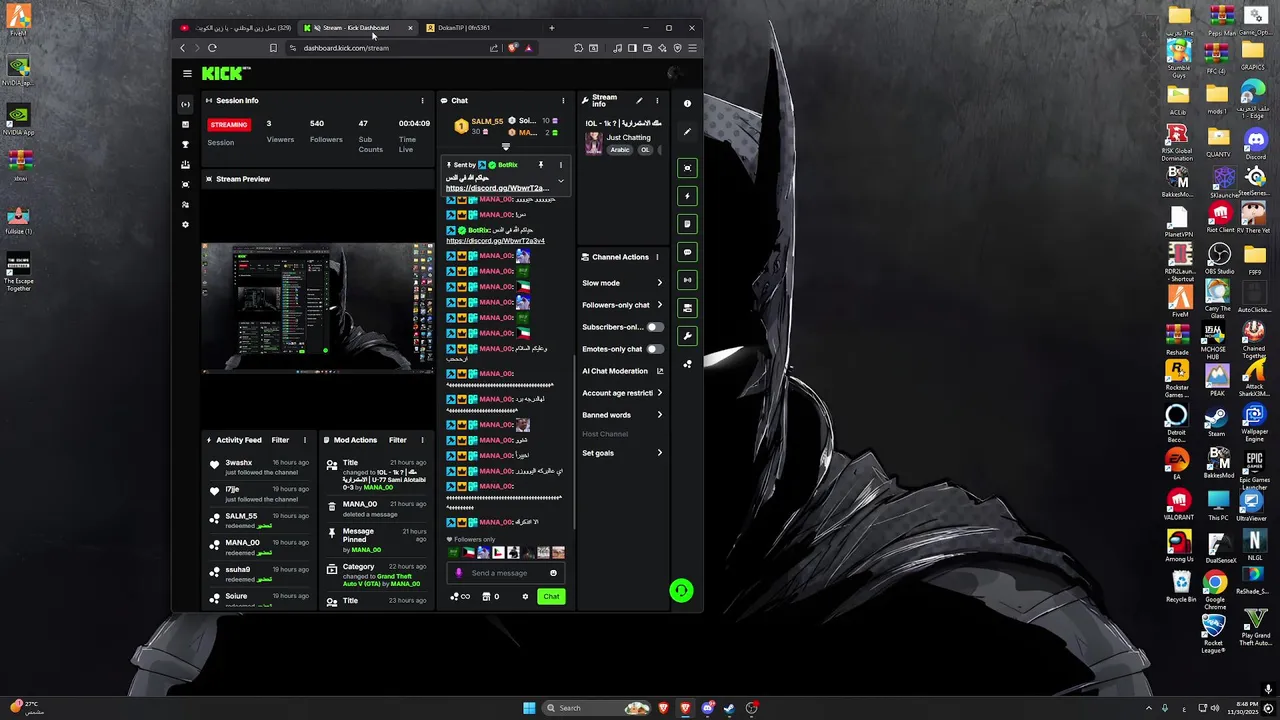Click Filter in Activity Feed header

click(280, 440)
